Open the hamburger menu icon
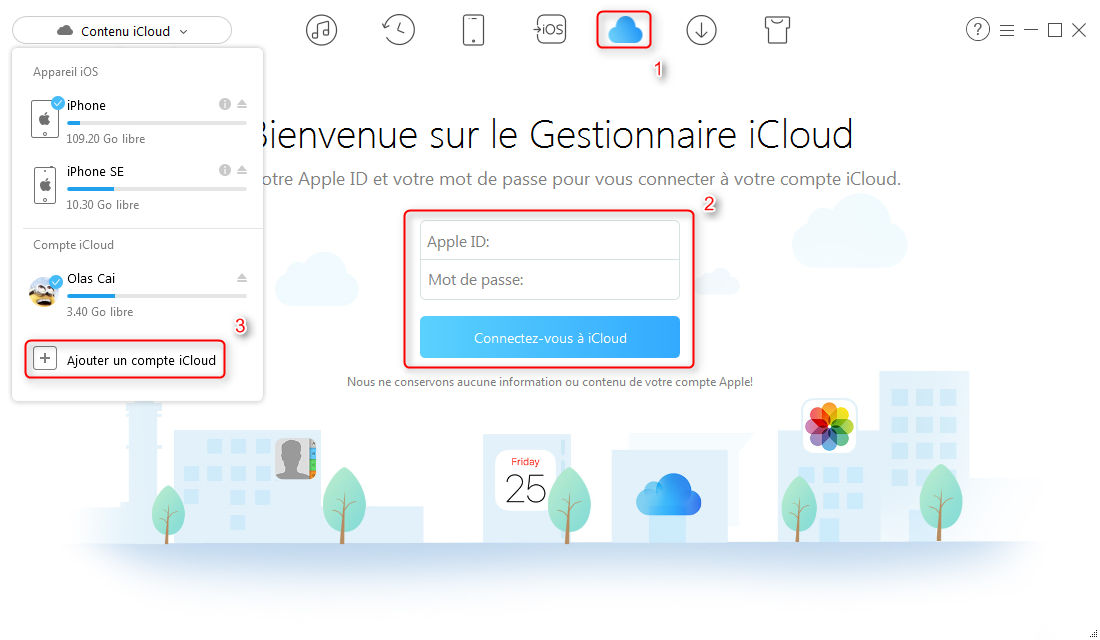 point(1007,30)
